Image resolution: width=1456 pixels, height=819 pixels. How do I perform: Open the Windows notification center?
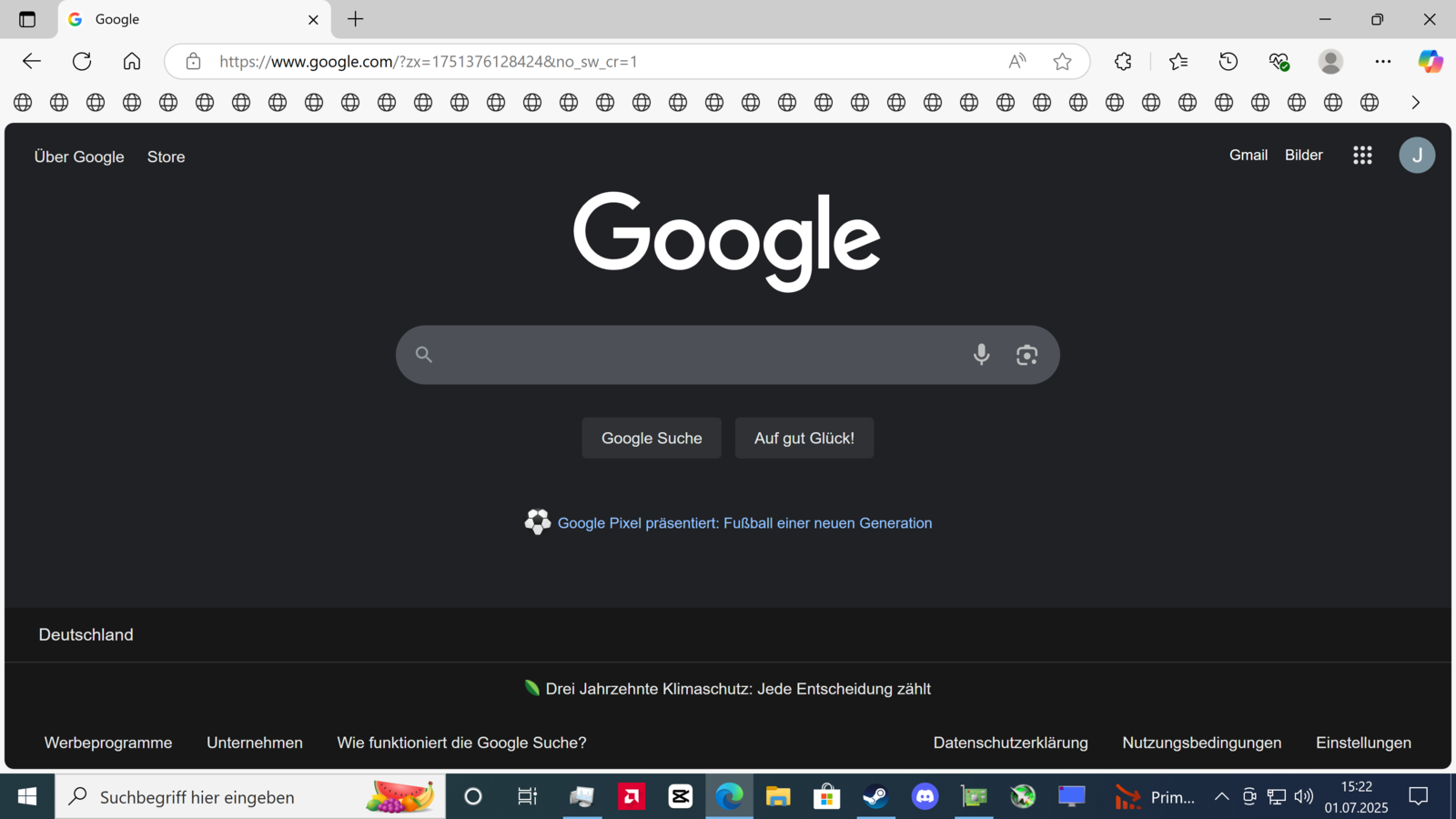point(1418,796)
